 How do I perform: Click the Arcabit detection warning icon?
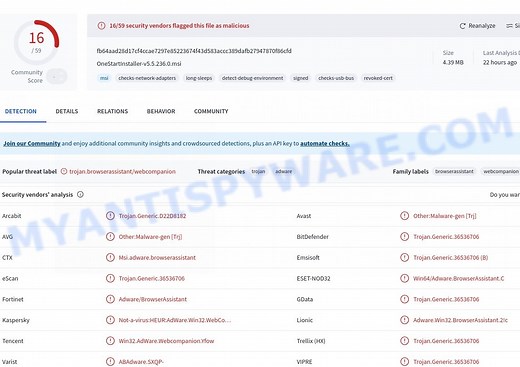110,216
